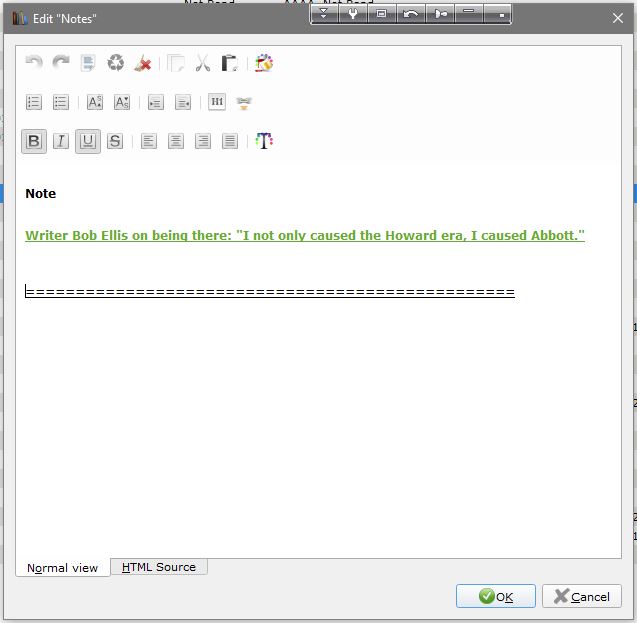The image size is (637, 623).
Task: Click the window rectangle floating toolbar icon
Action: [x=381, y=14]
